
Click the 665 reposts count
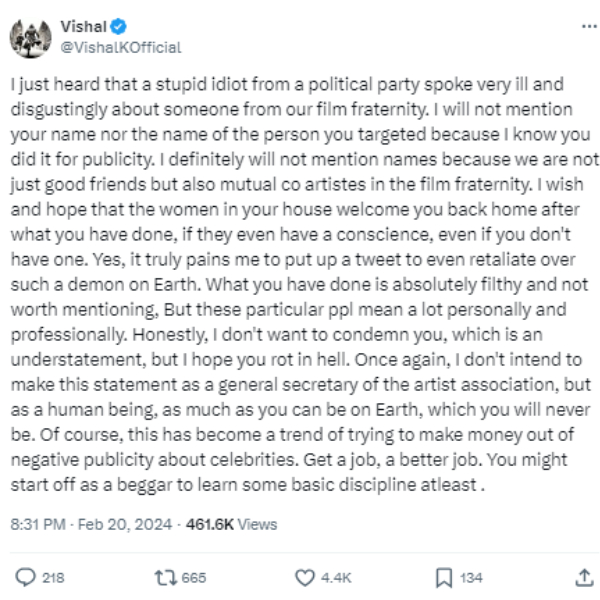tap(194, 578)
